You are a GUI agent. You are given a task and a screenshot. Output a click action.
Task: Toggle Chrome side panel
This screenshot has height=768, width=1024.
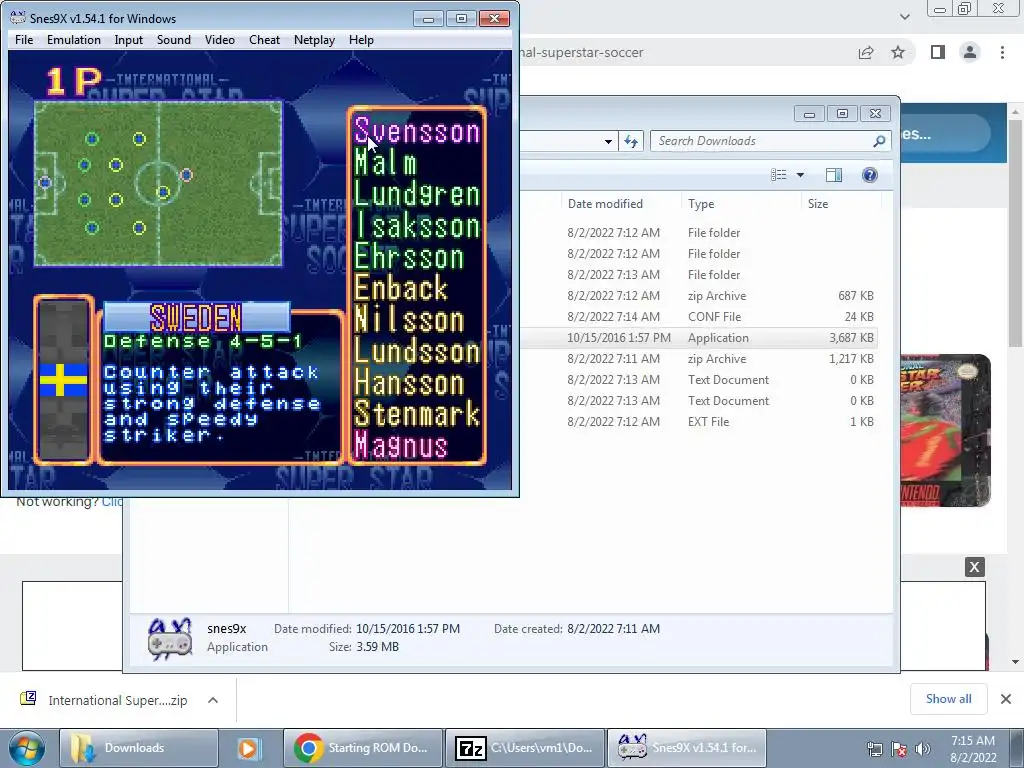pyautogui.click(x=938, y=52)
